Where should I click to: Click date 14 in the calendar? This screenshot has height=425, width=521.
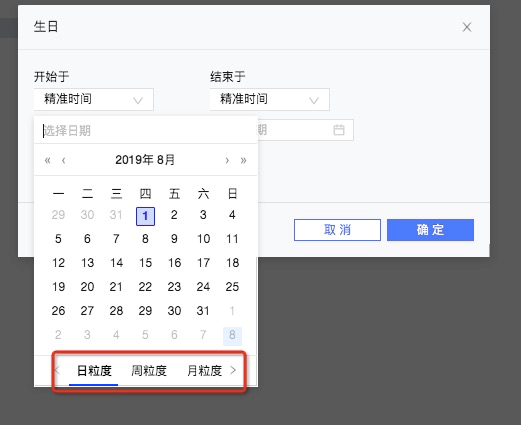(116, 263)
